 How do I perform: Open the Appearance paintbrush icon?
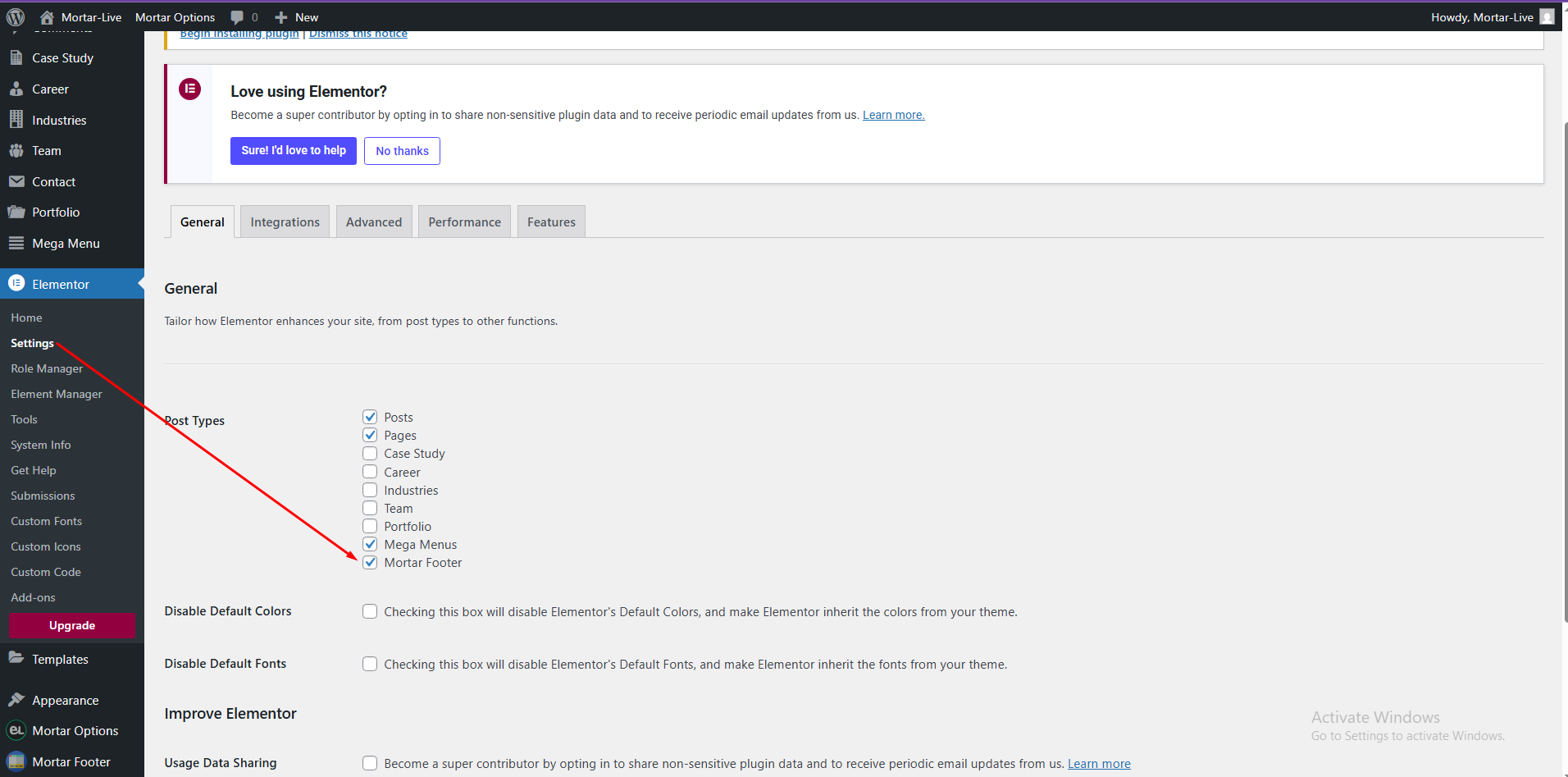pyautogui.click(x=16, y=700)
